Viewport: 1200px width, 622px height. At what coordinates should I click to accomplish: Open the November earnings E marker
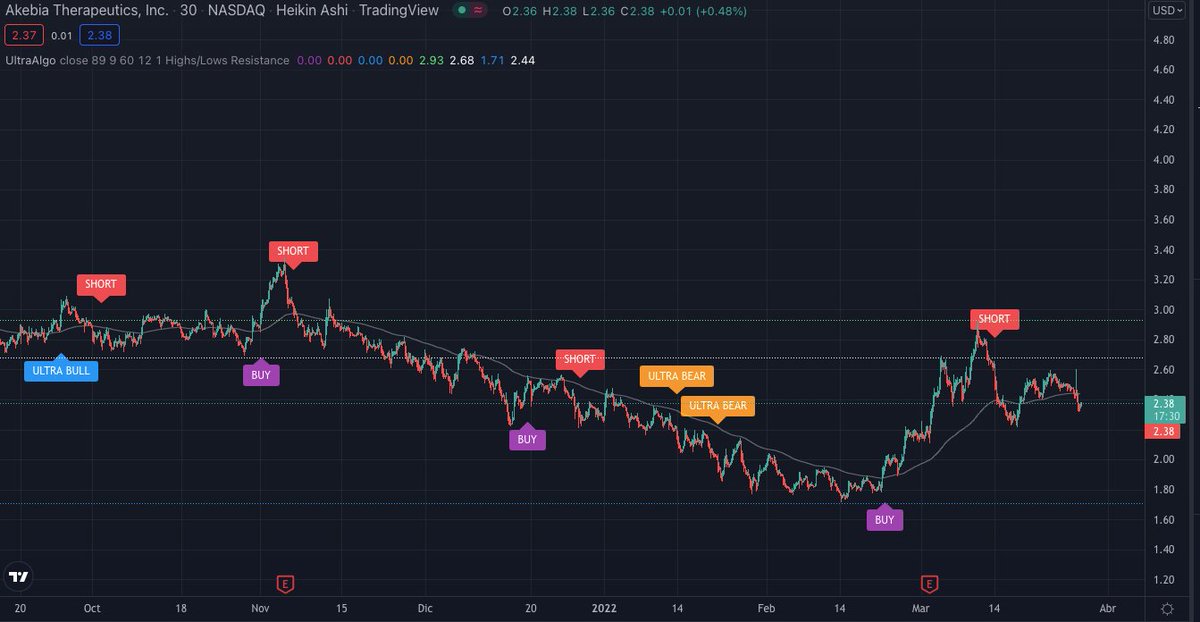pyautogui.click(x=285, y=582)
